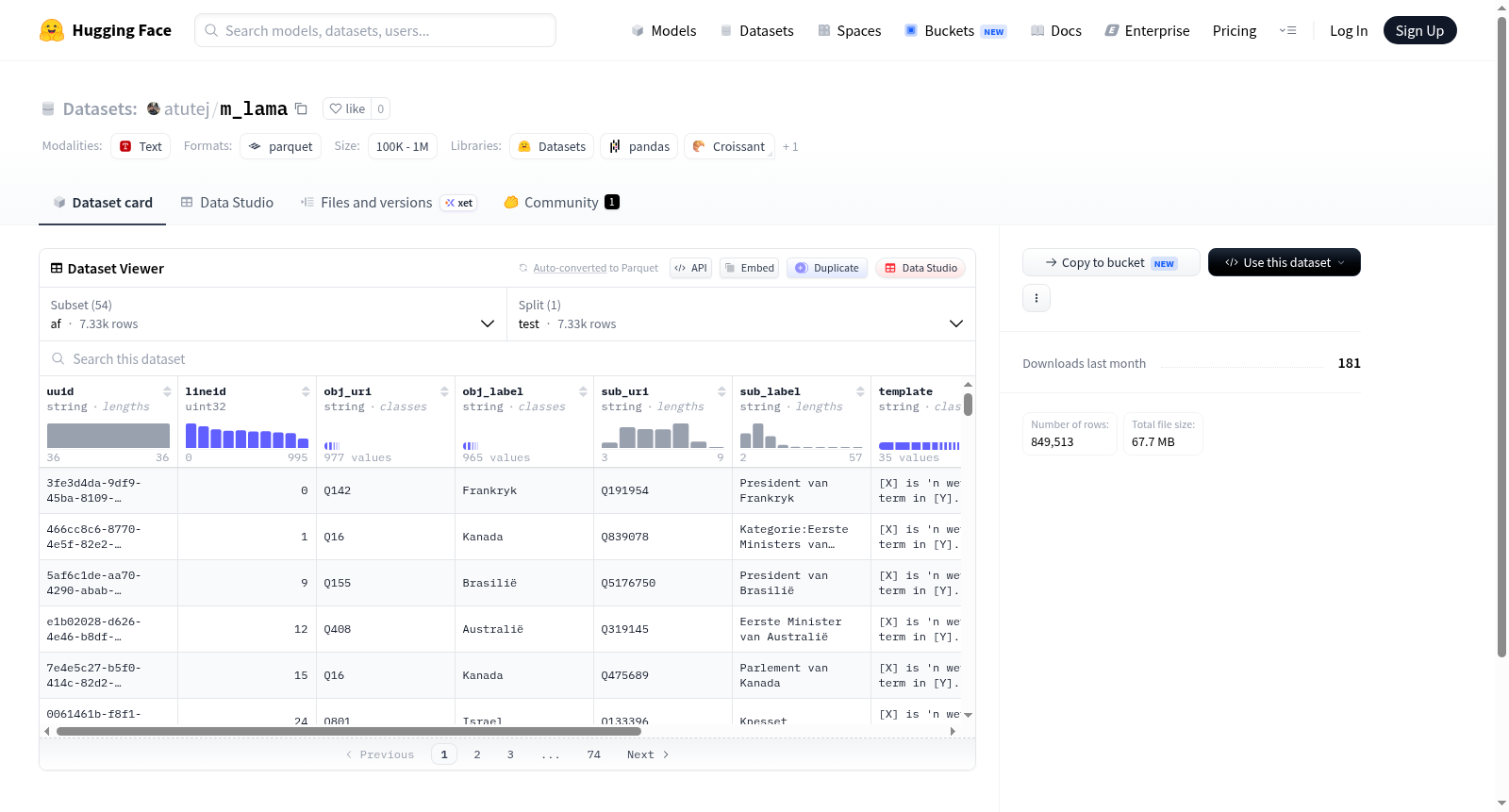Image resolution: width=1509 pixels, height=812 pixels.
Task: Open the Community tab
Action: click(562, 202)
